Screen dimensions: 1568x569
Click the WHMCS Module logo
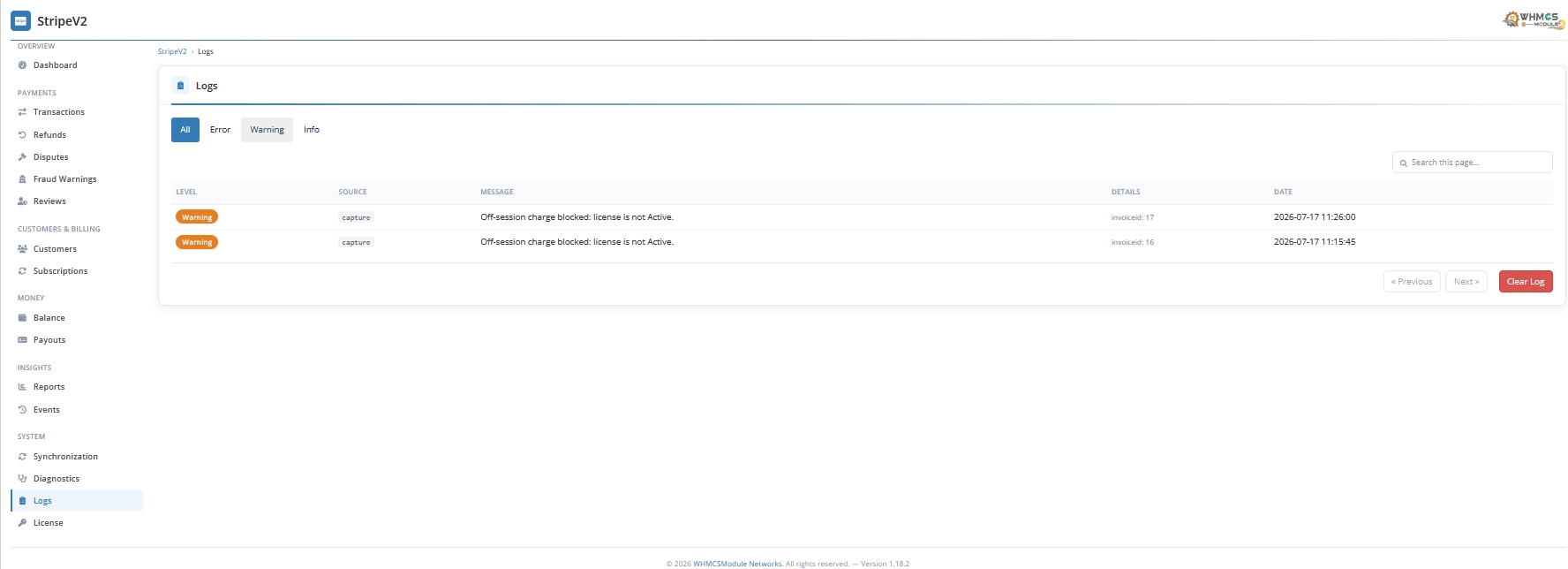coord(1534,19)
